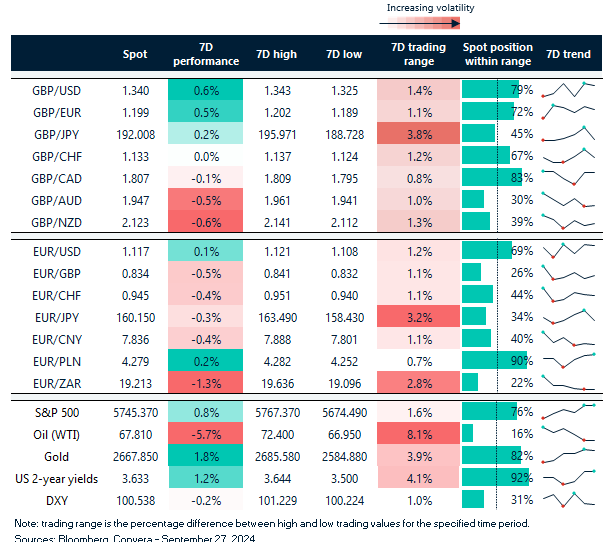This screenshot has height=542, width=606.
Task: Click the Increasing volatility legend arrow
Action: pos(420,24)
